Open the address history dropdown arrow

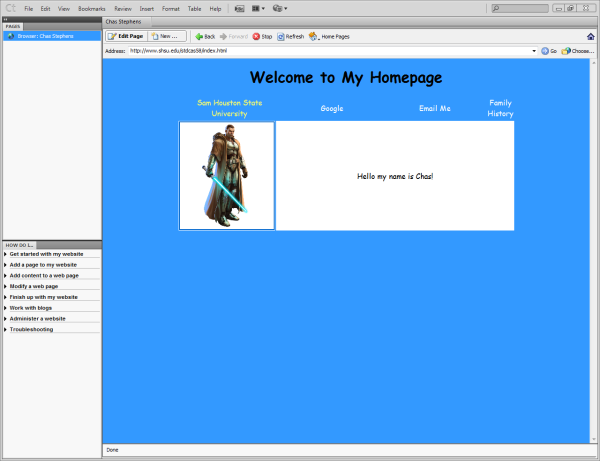tap(534, 51)
